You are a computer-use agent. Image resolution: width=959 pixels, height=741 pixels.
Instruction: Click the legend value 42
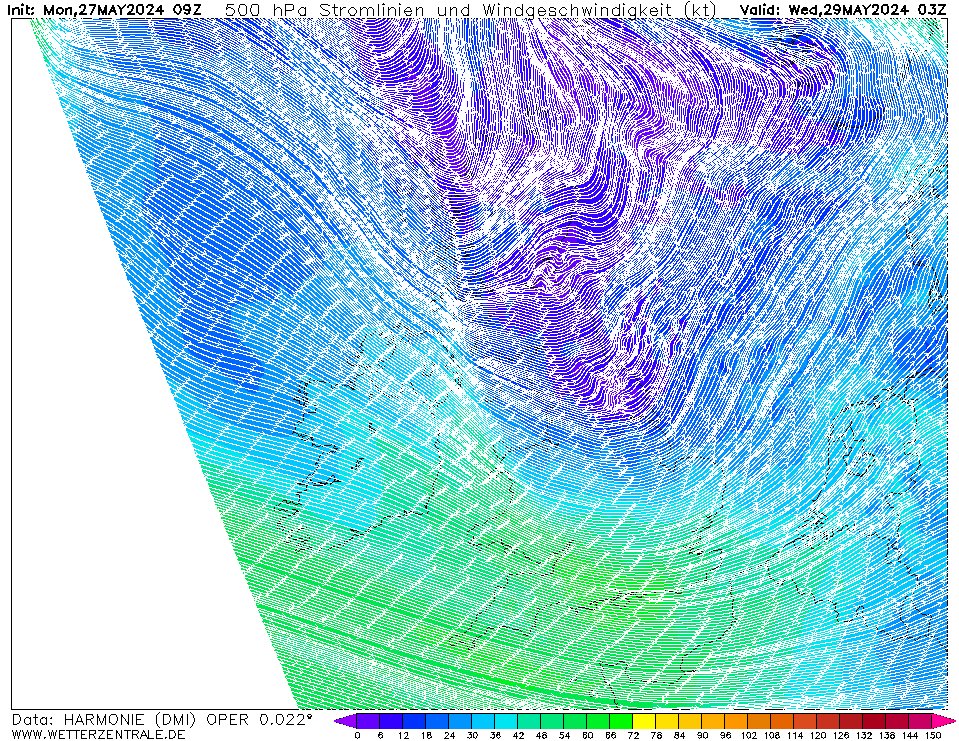tap(518, 735)
